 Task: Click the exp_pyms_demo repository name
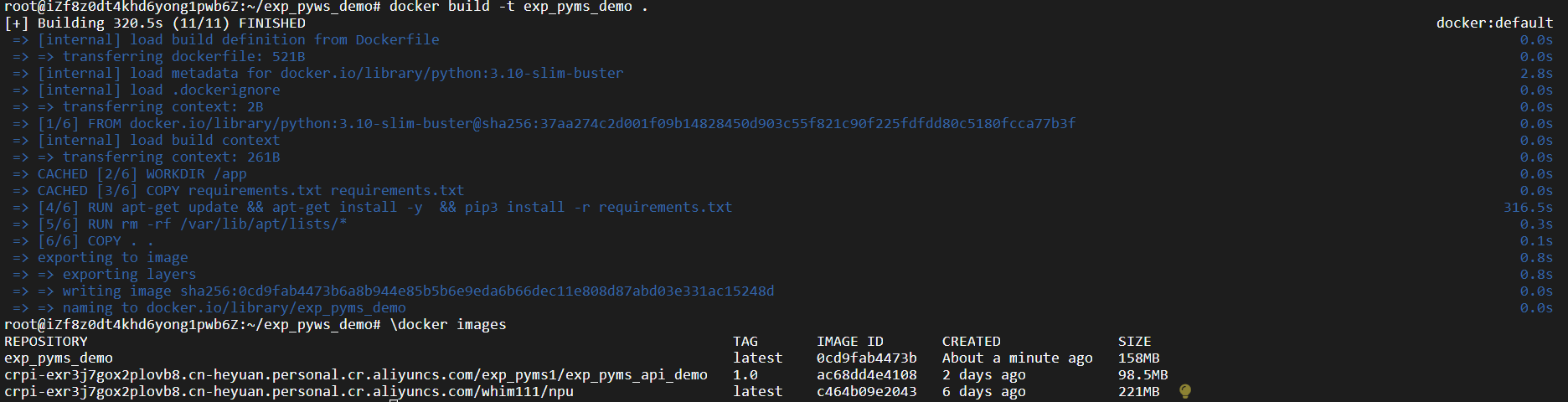(59, 358)
